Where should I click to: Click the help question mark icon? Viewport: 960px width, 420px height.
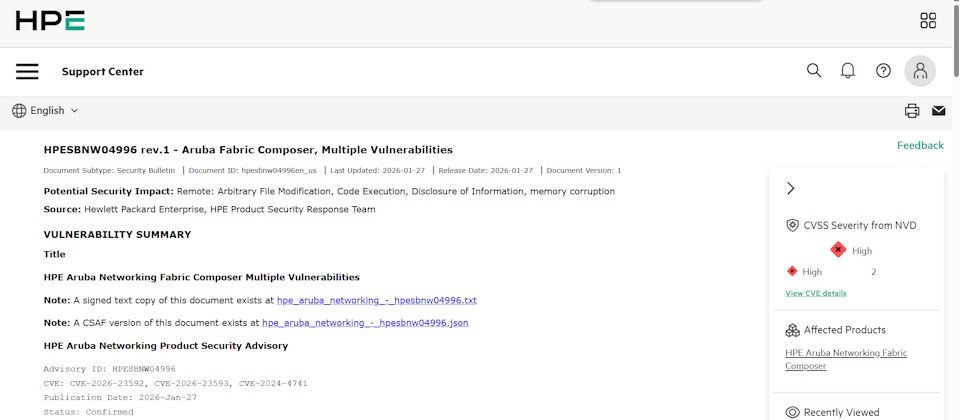pos(883,71)
